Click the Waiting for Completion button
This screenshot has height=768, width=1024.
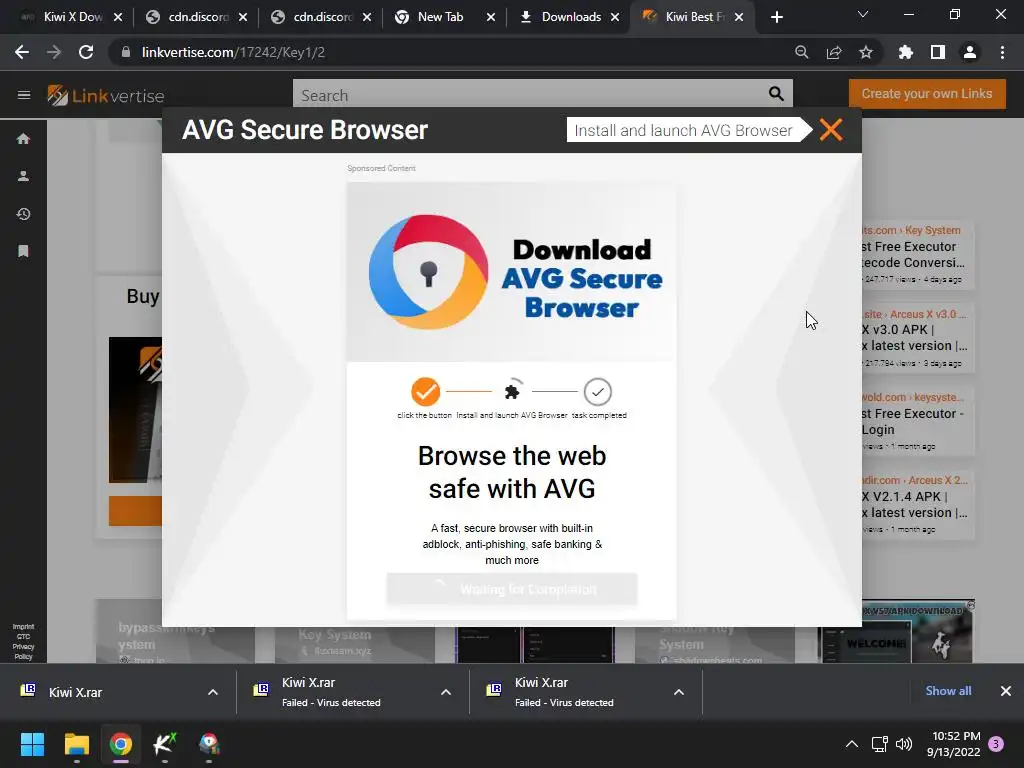512,589
